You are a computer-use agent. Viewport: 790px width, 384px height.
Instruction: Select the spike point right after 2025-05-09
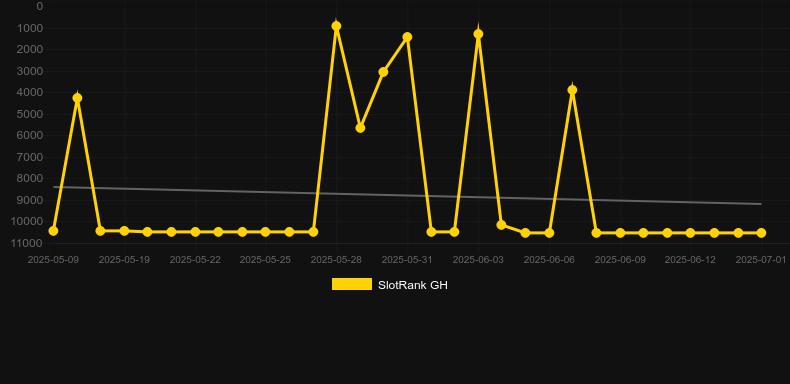(x=77, y=98)
